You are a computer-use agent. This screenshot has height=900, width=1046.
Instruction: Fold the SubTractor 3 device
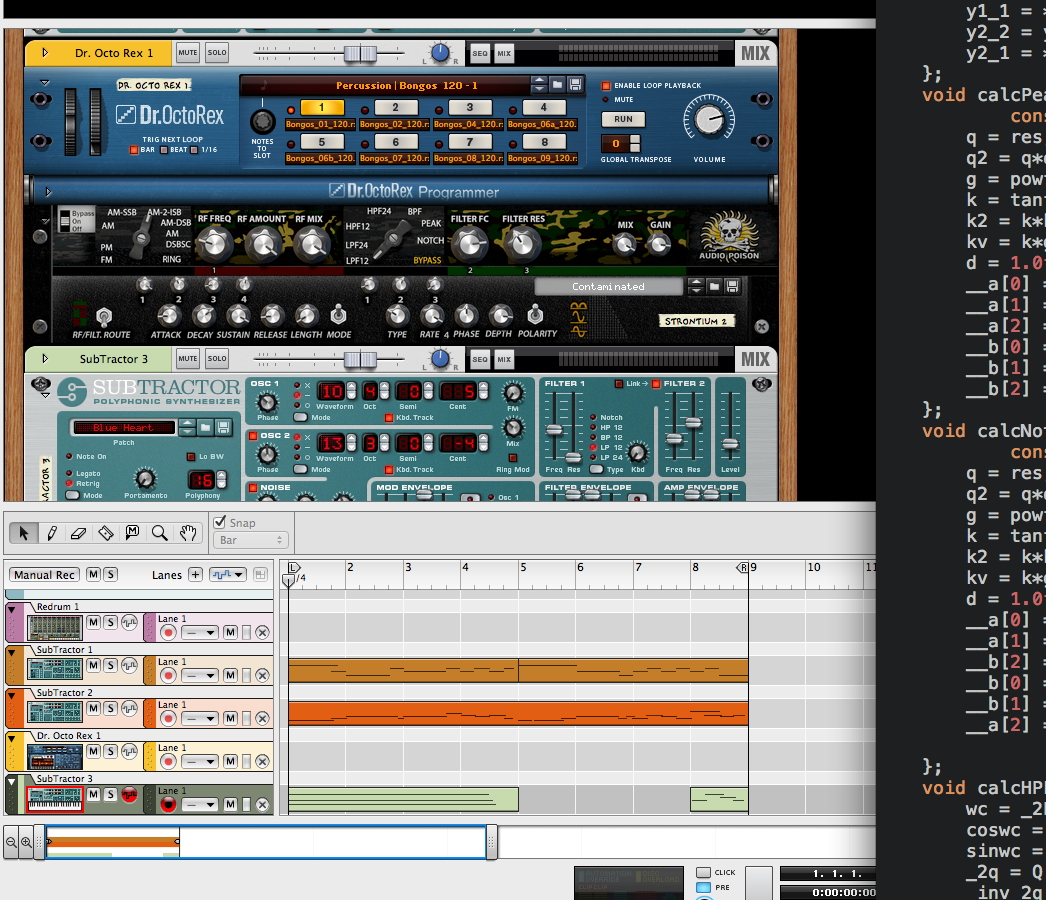[45, 358]
